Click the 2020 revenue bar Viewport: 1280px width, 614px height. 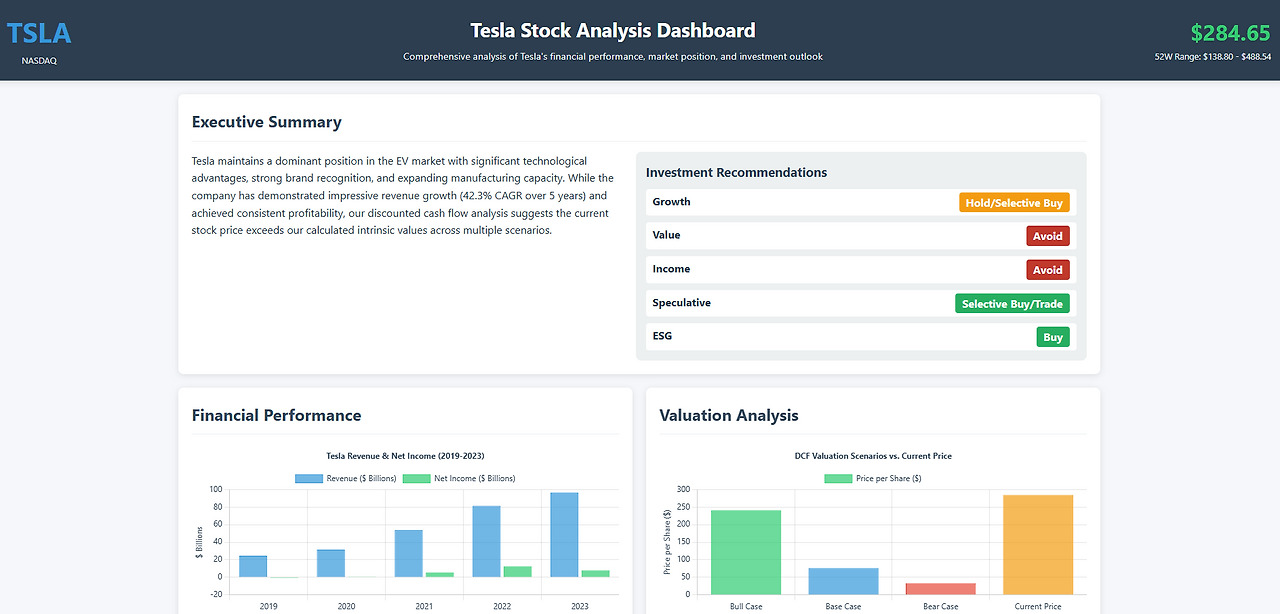point(331,563)
